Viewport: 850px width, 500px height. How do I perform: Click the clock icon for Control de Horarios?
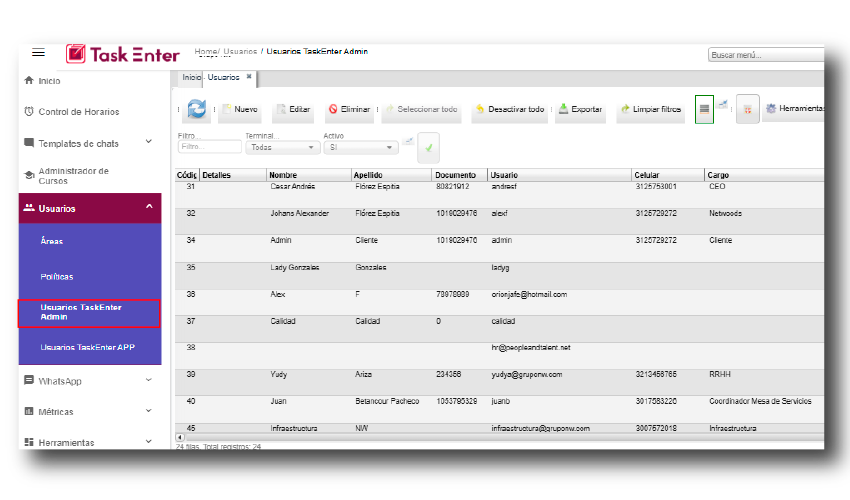pyautogui.click(x=29, y=111)
